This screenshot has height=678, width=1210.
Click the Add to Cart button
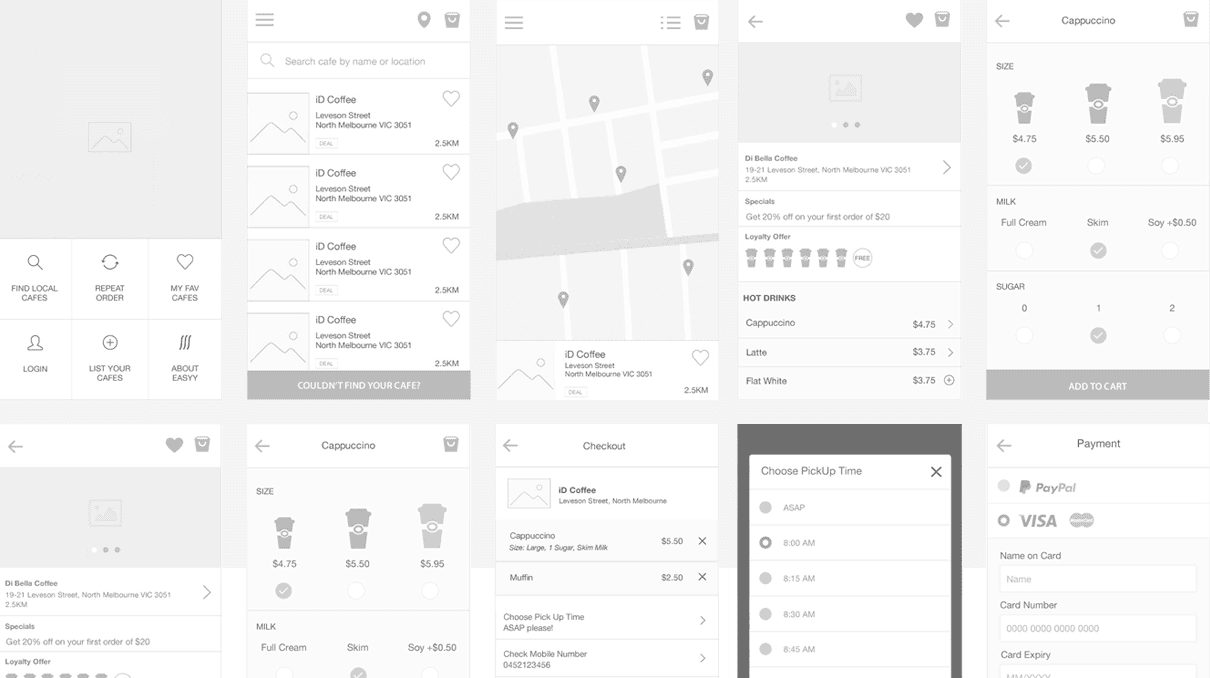point(1097,385)
